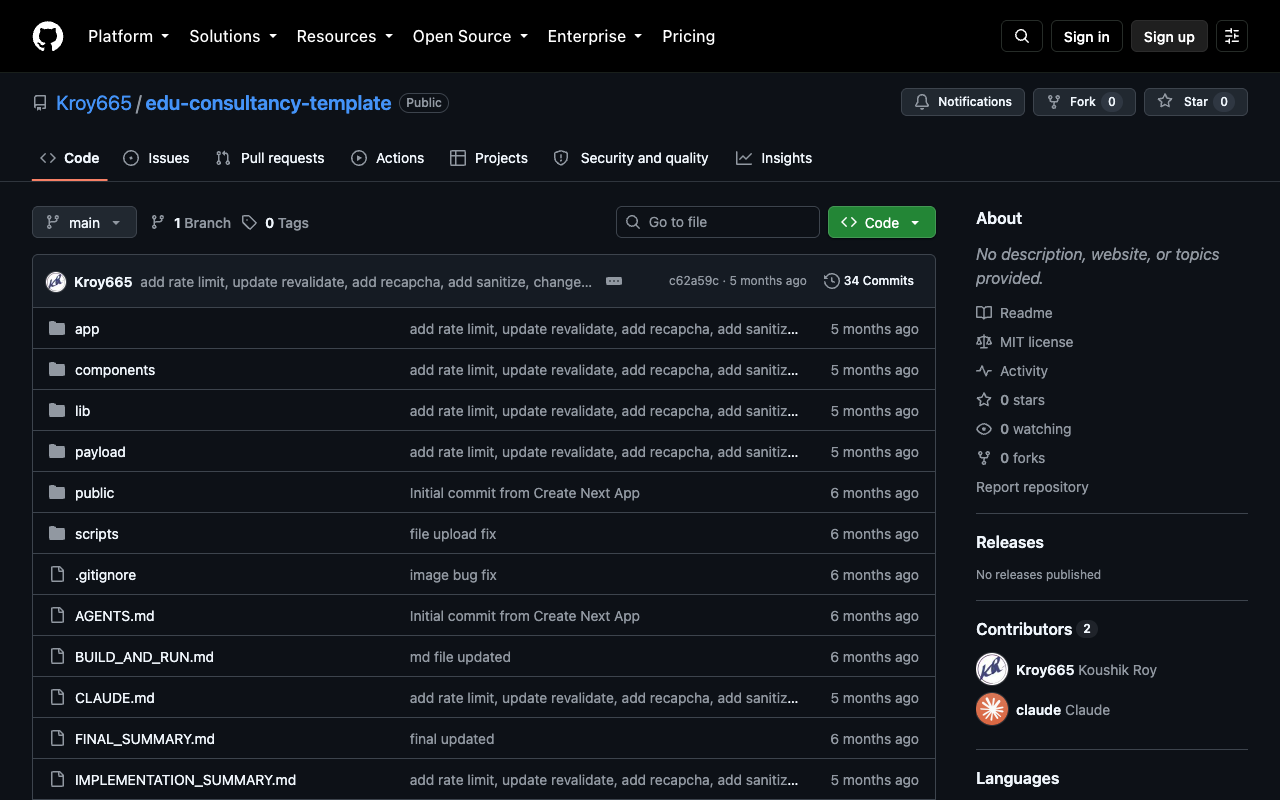The height and width of the screenshot is (800, 1280).
Task: Open the Notifications button
Action: click(x=963, y=102)
